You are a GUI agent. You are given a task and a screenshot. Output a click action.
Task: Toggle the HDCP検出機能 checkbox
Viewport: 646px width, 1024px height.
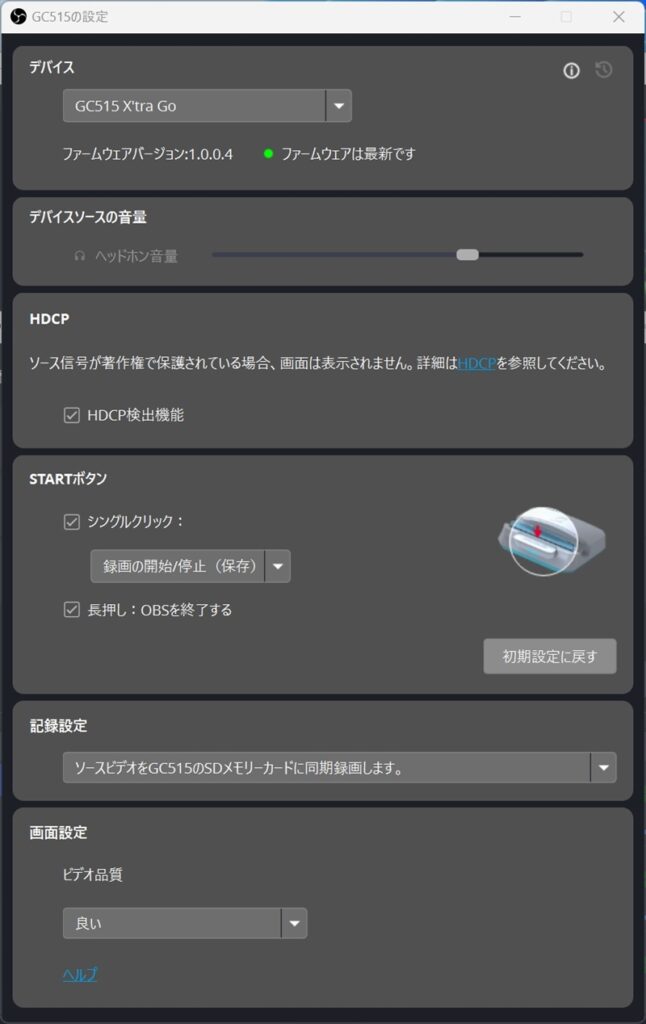click(72, 415)
